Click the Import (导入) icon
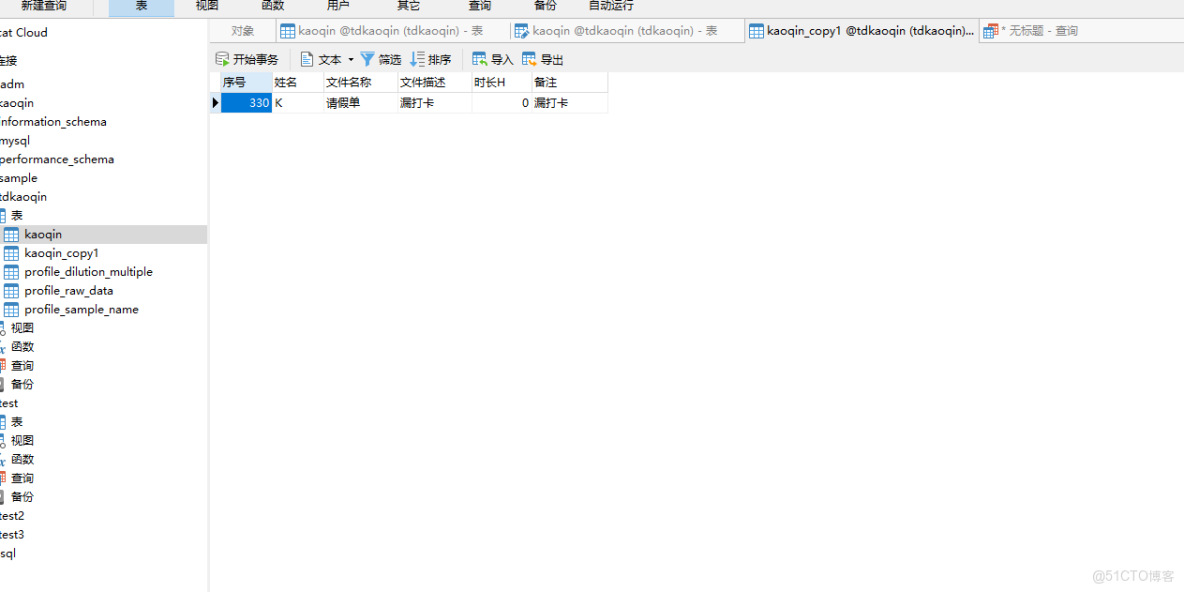 [x=490, y=58]
